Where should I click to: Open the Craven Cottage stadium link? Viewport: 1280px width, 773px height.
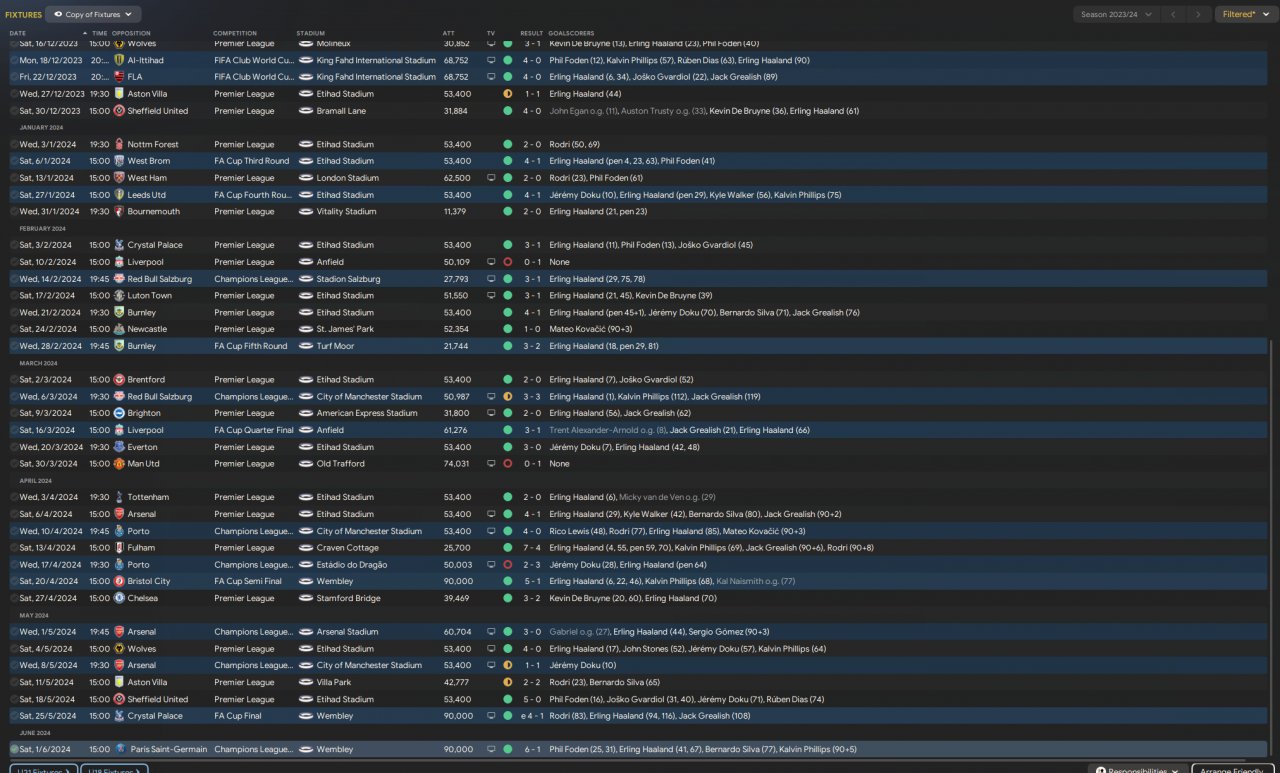point(345,548)
